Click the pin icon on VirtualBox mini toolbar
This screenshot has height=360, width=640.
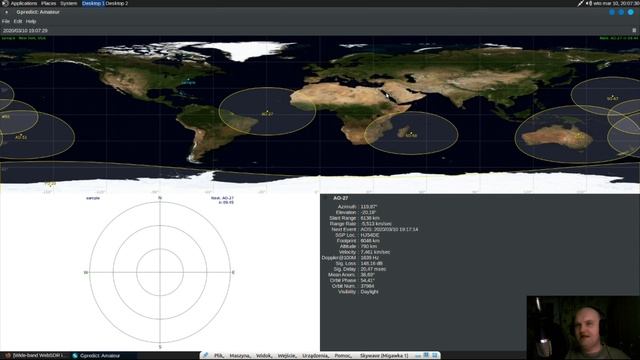206,356
